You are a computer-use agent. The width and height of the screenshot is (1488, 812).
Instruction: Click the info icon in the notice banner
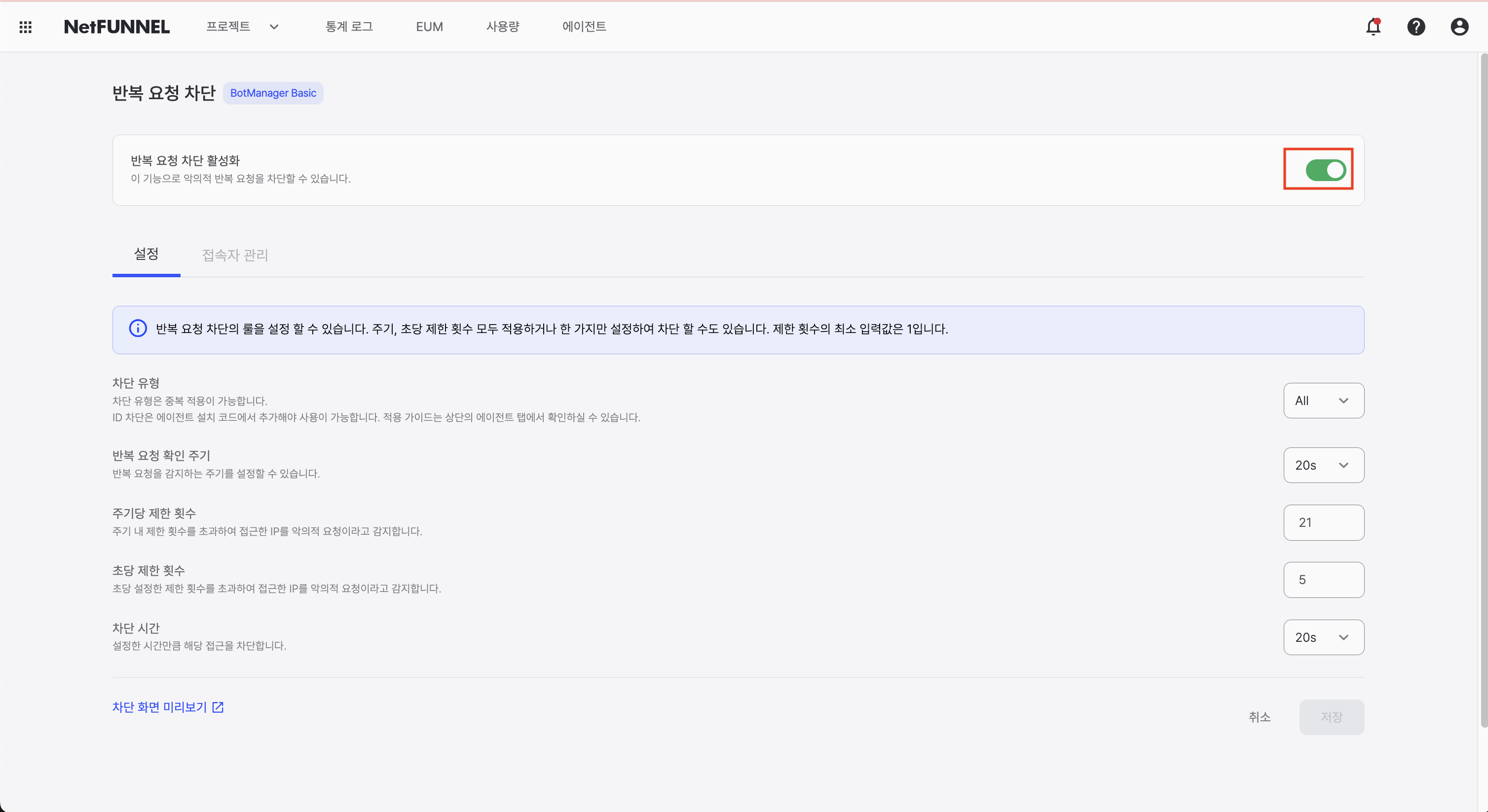(x=138, y=329)
